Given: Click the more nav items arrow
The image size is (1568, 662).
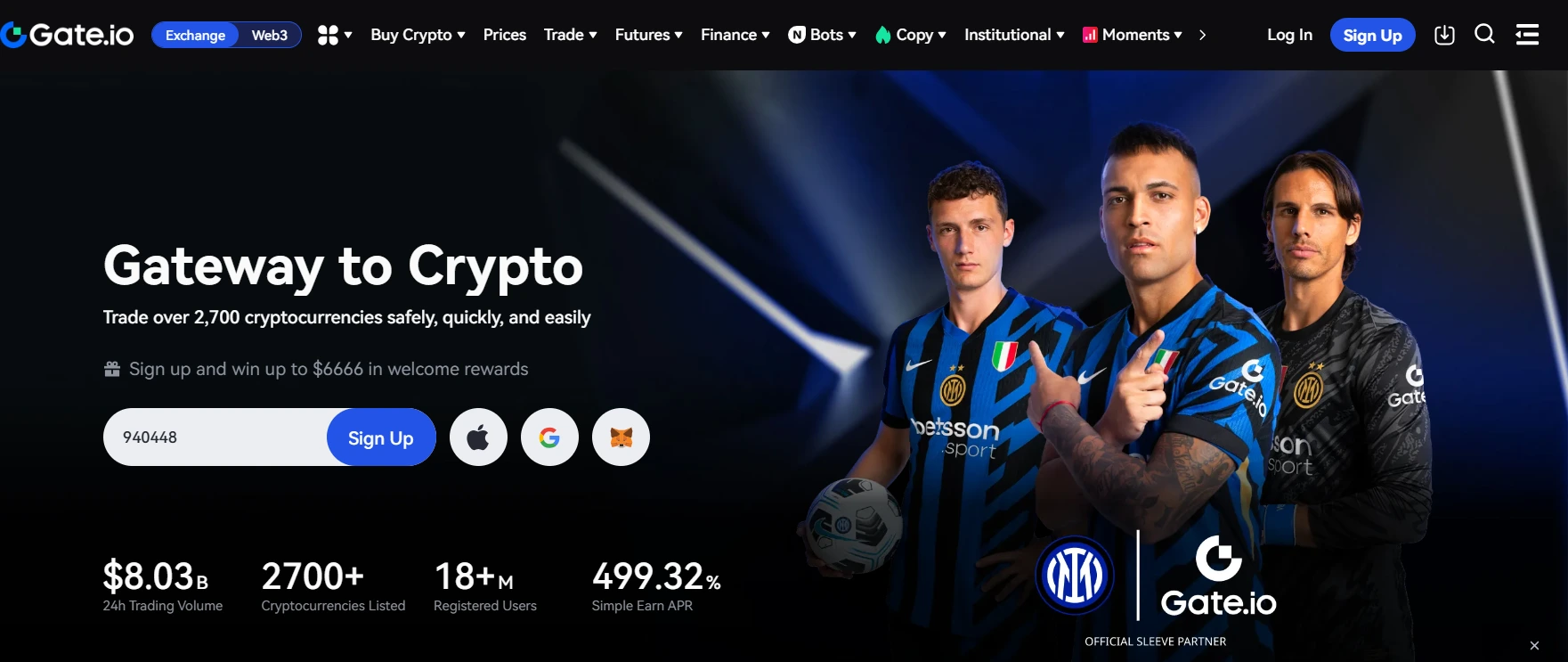Looking at the screenshot, I should (1202, 35).
